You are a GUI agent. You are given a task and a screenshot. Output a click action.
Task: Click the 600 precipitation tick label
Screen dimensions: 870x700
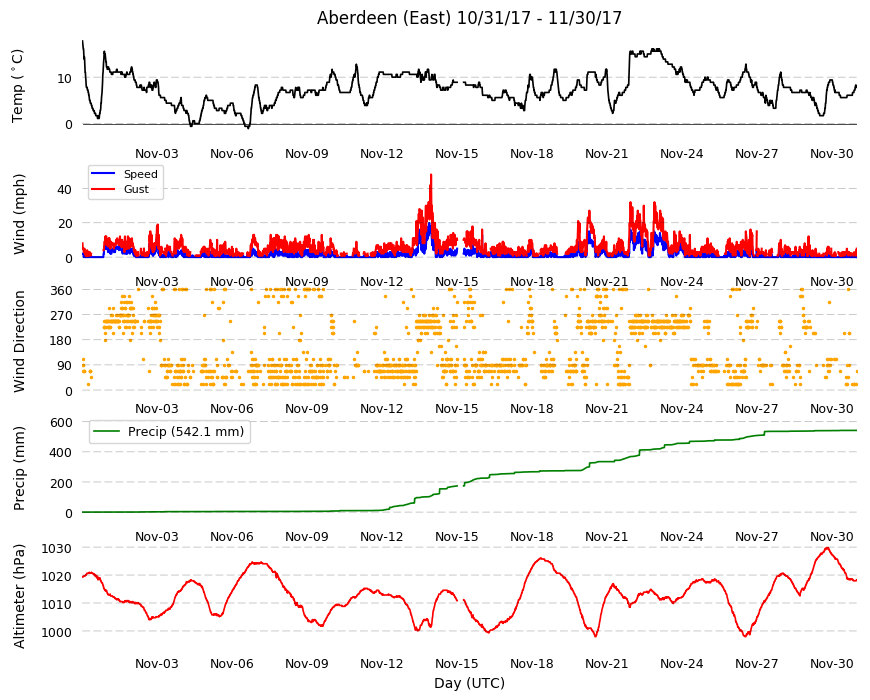pos(61,423)
